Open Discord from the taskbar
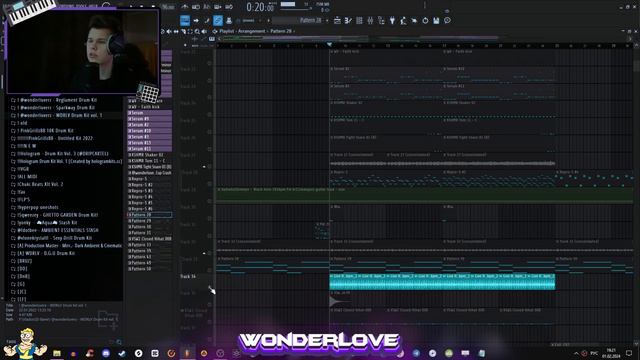Viewport: 640px width, 360px height. (106, 353)
